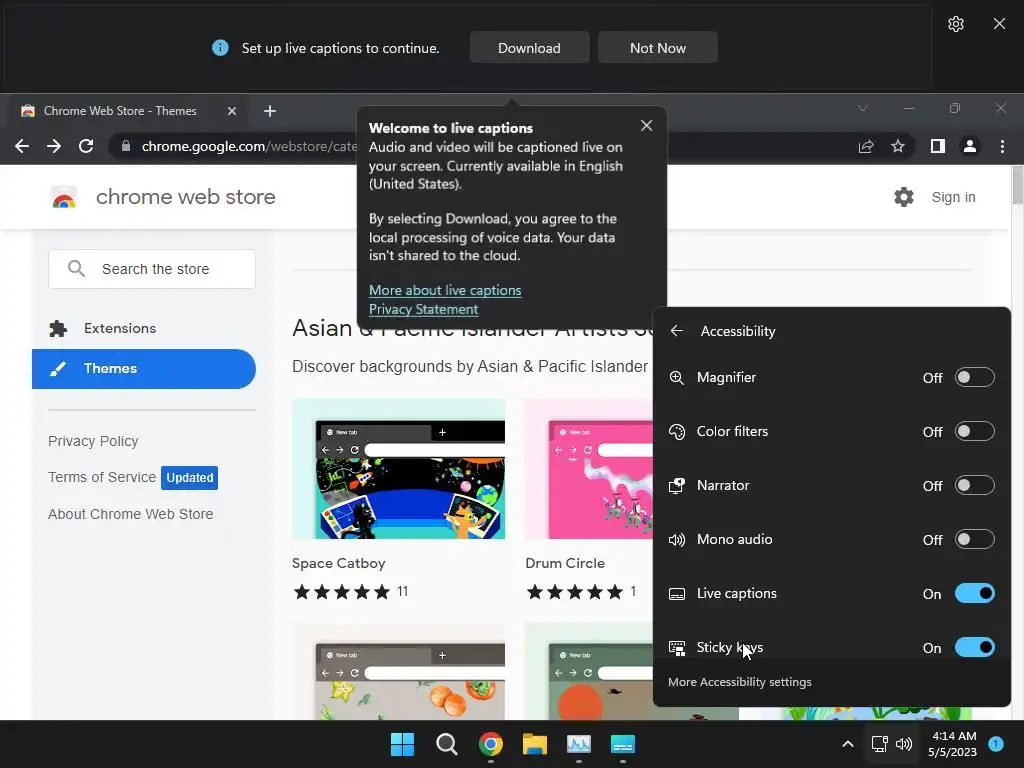Open live captions settings gear
The height and width of the screenshot is (768, 1024).
coord(955,24)
